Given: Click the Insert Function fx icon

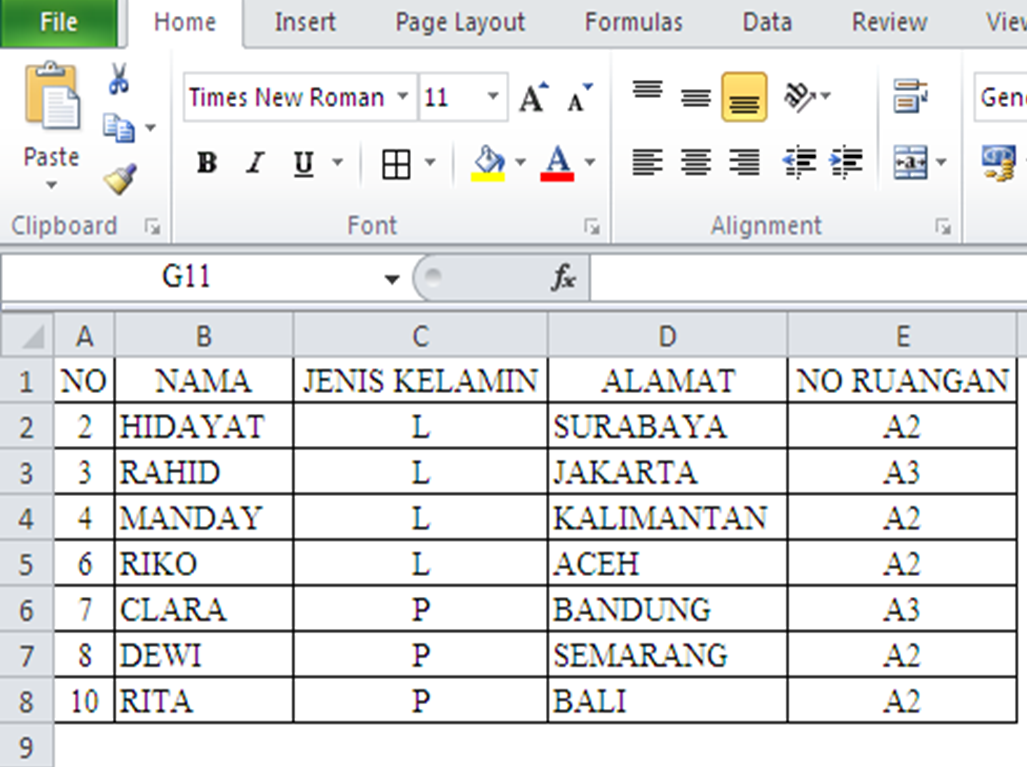Looking at the screenshot, I should [562, 279].
